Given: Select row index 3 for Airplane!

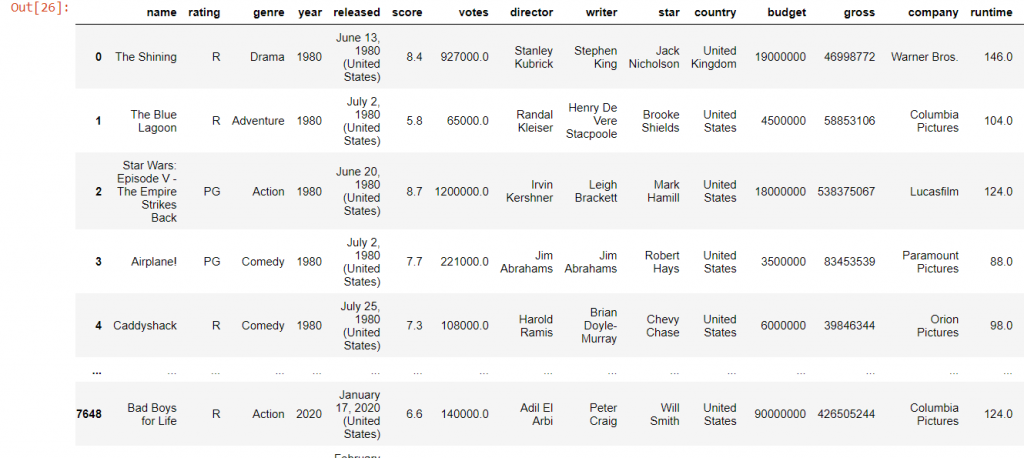Looking at the screenshot, I should [x=99, y=262].
